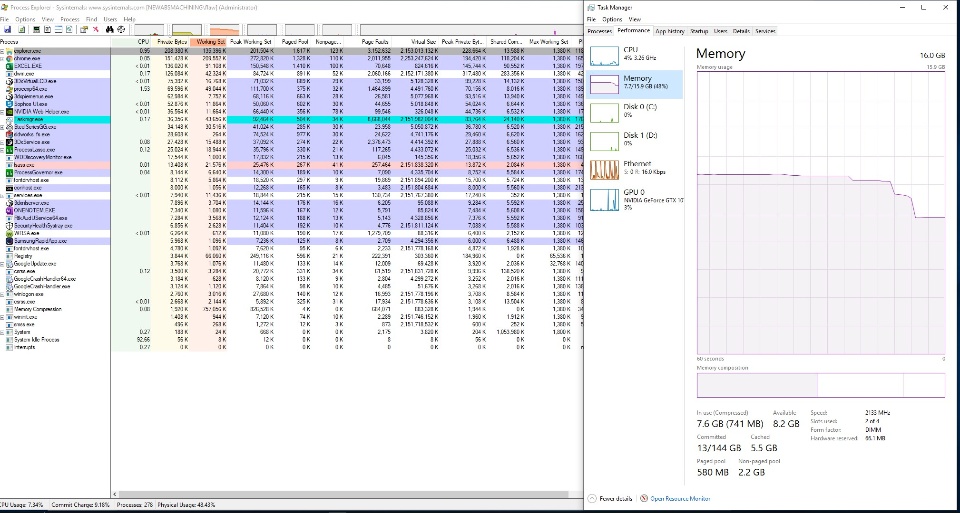Select the chrome.exe process icon
The width and height of the screenshot is (960, 513).
[9, 58]
